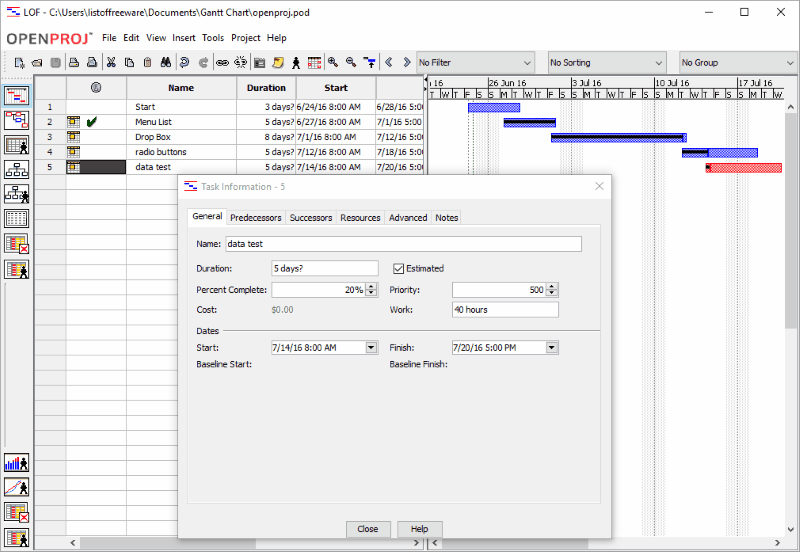
Task: Click the Help button in the dialog
Action: click(x=419, y=529)
